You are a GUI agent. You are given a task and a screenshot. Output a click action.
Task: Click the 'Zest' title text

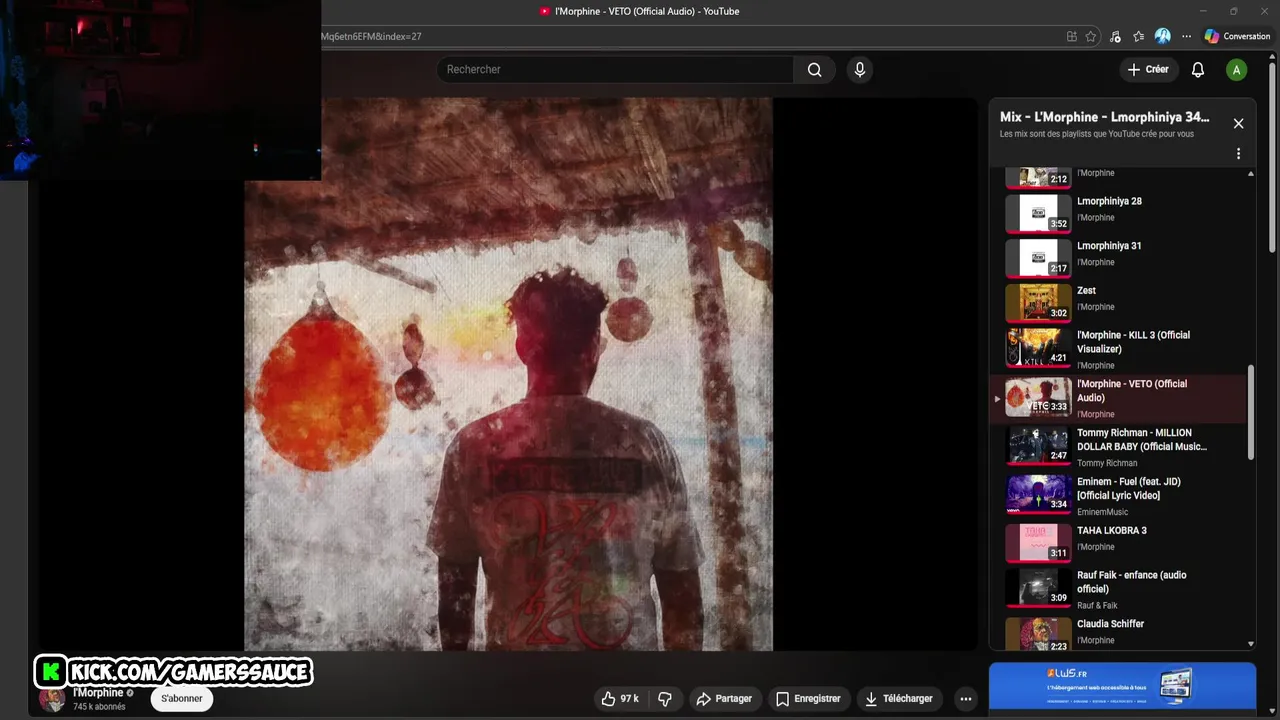(1086, 291)
